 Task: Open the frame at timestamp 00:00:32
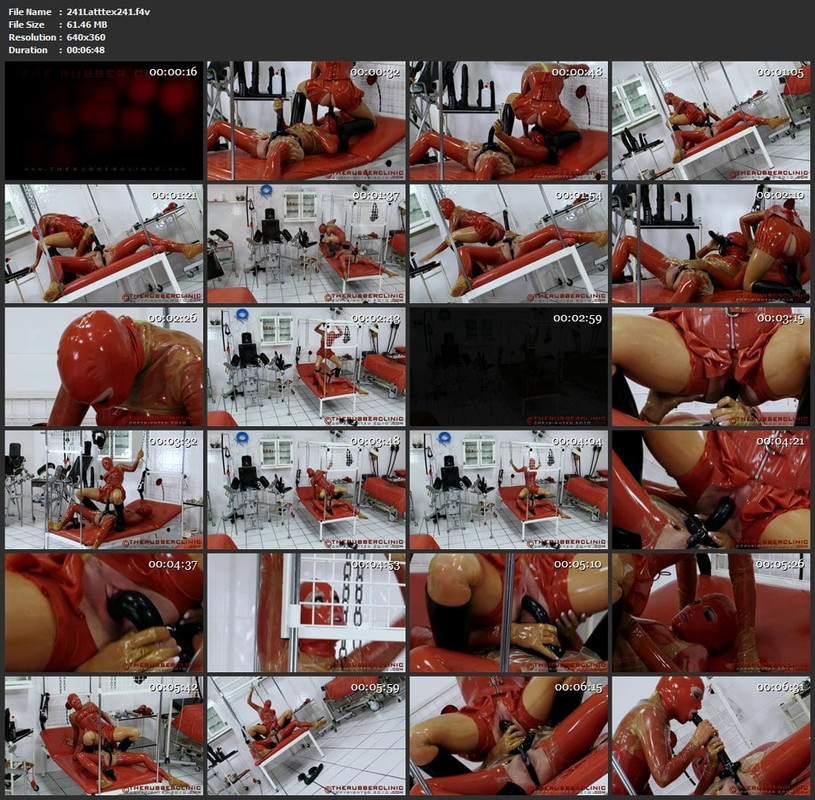[x=306, y=121]
